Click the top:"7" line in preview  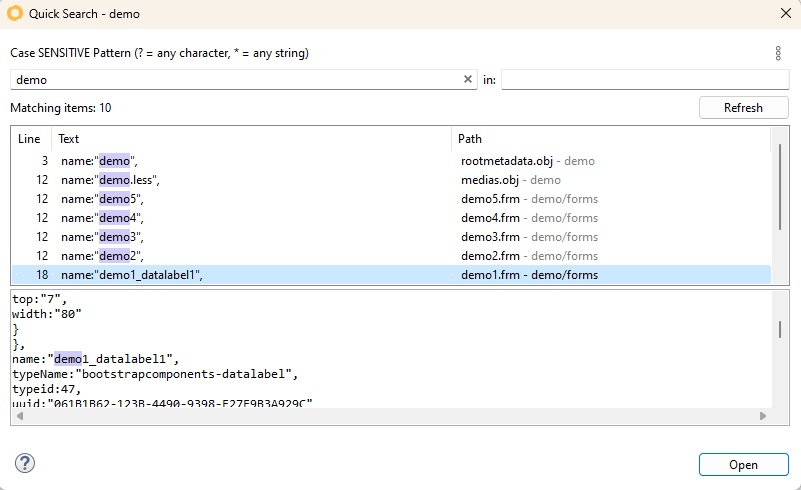click(39, 299)
